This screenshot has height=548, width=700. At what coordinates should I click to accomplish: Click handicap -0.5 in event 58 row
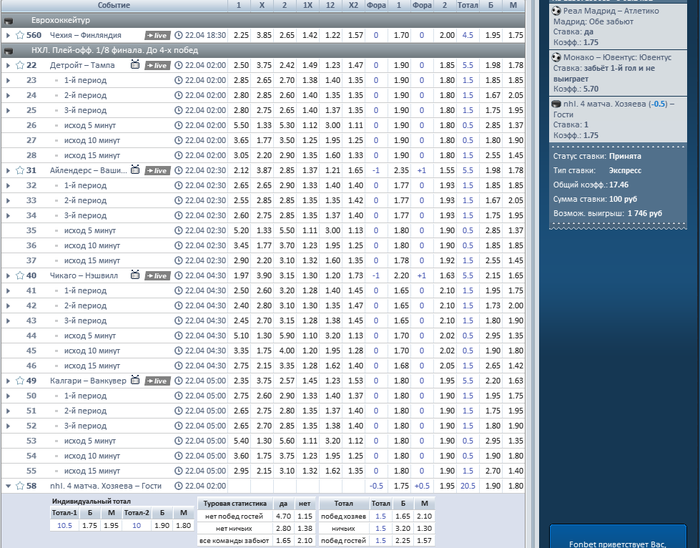click(376, 486)
